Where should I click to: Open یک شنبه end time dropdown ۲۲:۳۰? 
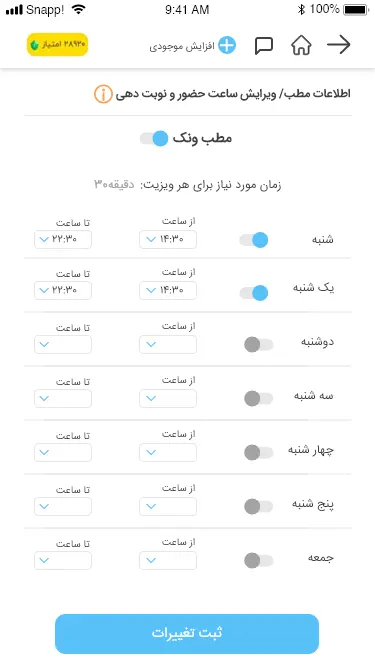coord(63,291)
